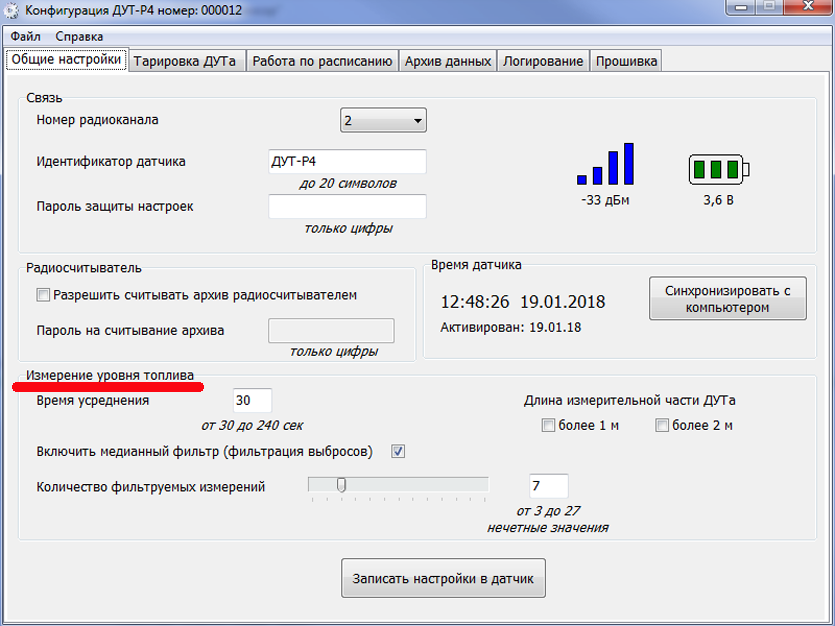This screenshot has height=626, width=835.
Task: Click the 'Пароль защиты настроек' label
Action: tap(115, 207)
